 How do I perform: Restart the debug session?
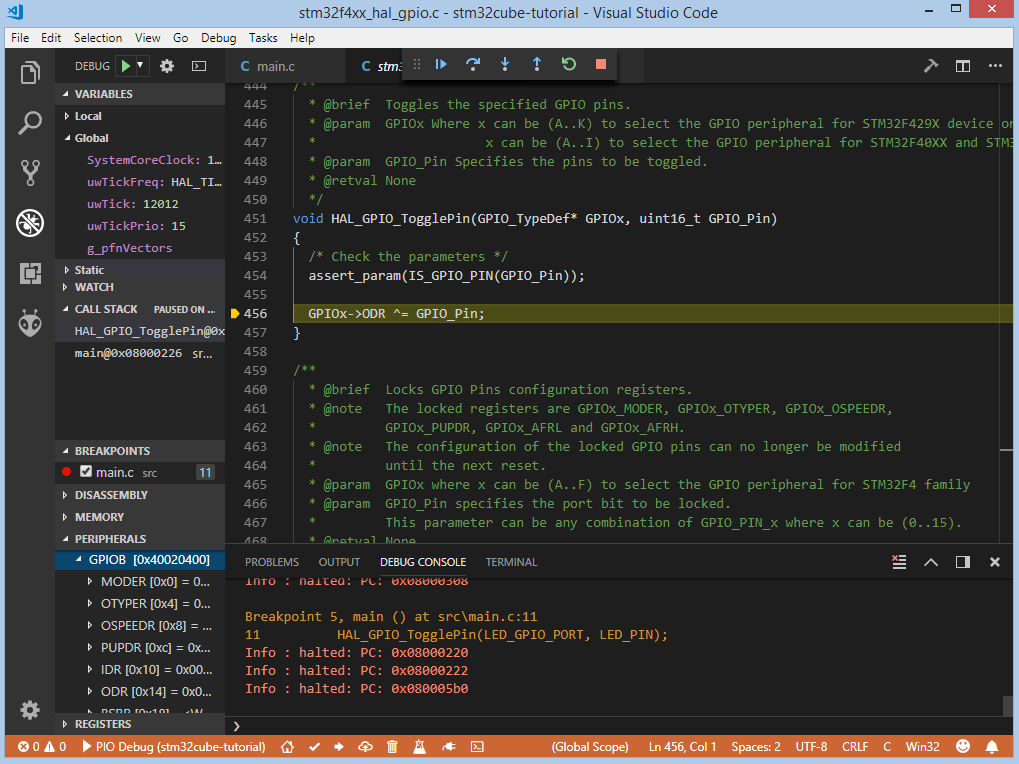569,64
